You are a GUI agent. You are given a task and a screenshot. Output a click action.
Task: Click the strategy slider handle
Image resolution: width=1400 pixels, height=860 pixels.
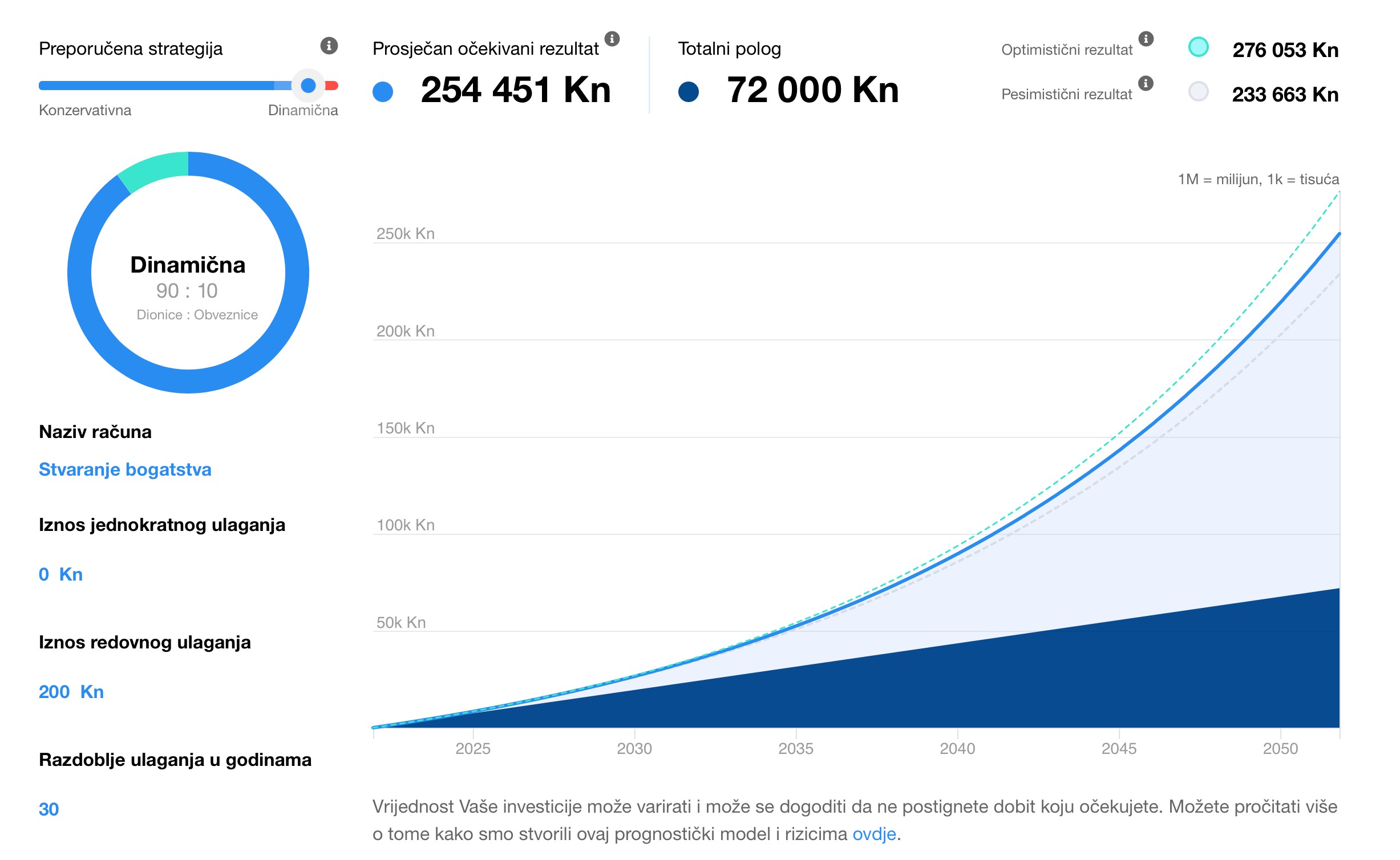[x=308, y=86]
